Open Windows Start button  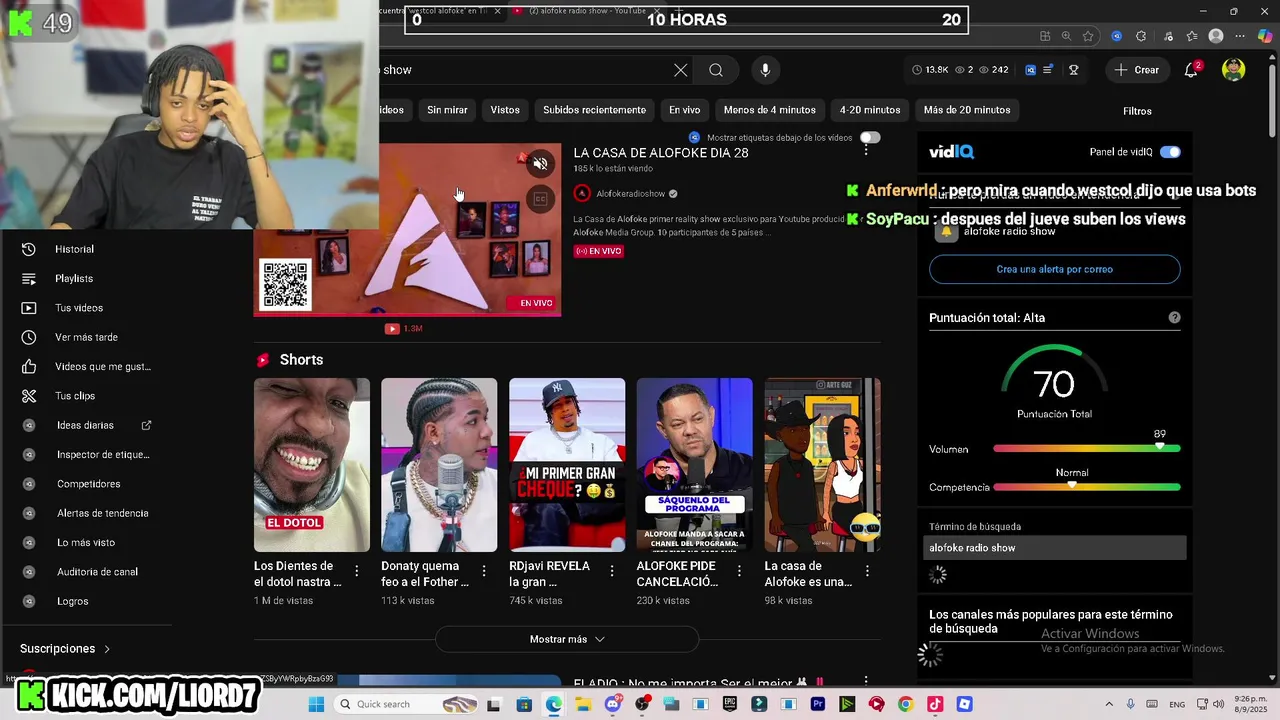[316, 704]
